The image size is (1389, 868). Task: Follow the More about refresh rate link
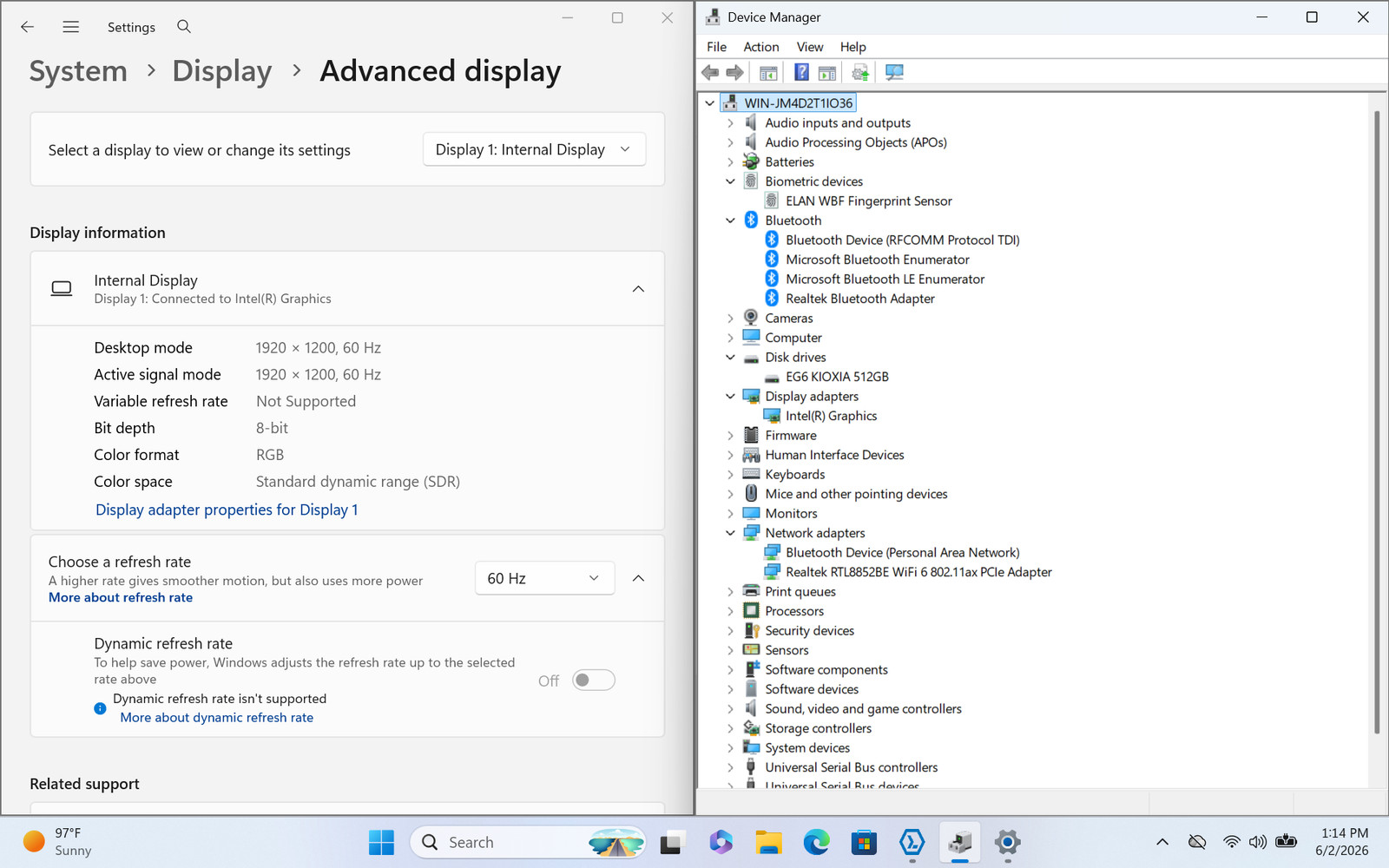coord(121,597)
